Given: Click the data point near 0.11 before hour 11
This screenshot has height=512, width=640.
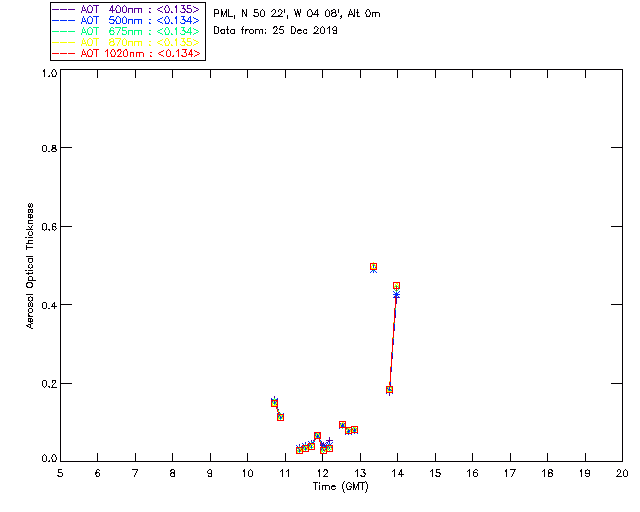Looking at the screenshot, I should click(280, 417).
